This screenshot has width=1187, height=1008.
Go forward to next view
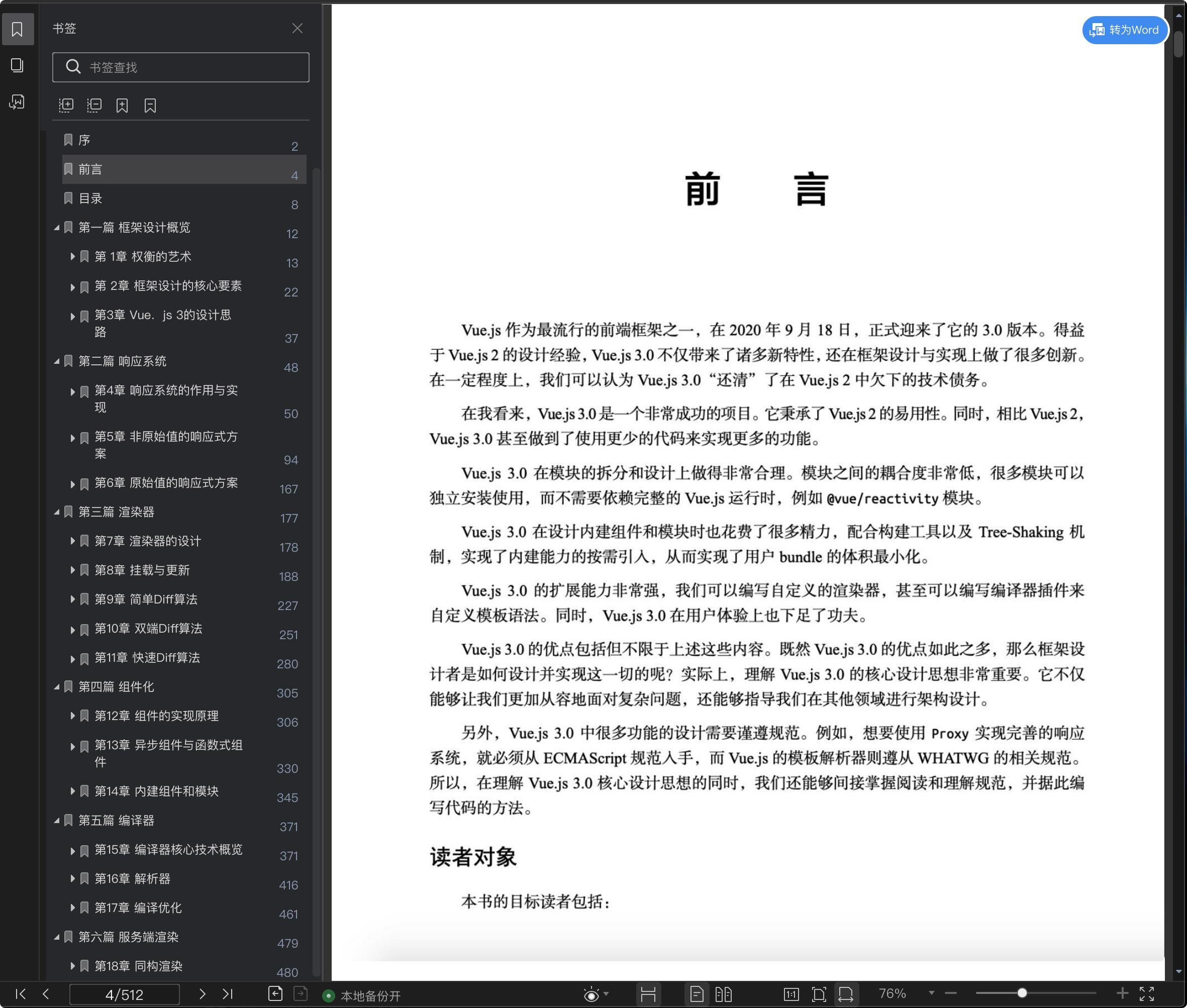[301, 994]
